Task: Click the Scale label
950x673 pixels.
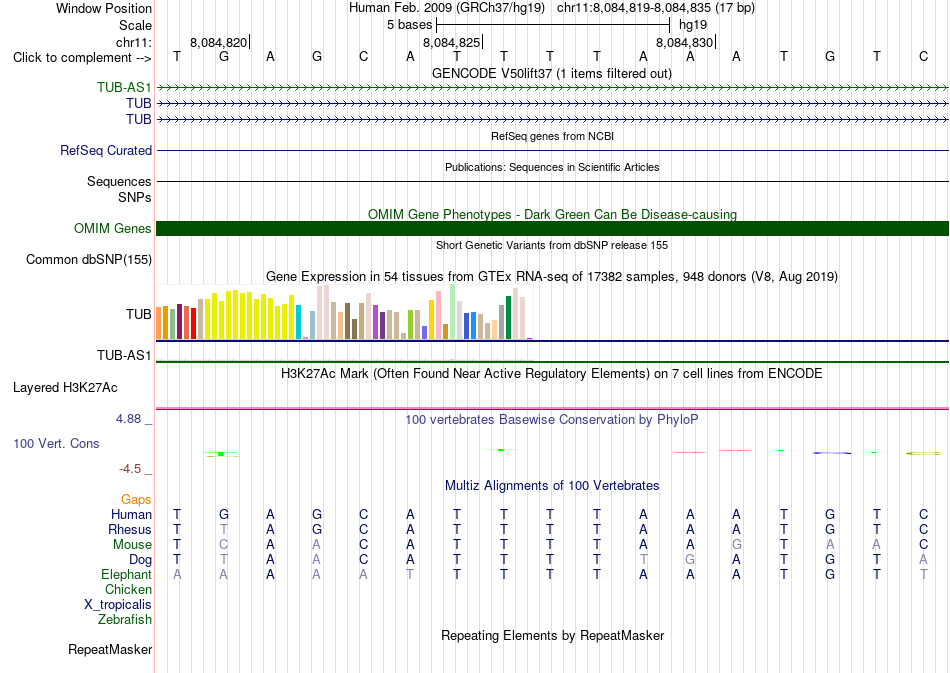Action: click(x=135, y=25)
